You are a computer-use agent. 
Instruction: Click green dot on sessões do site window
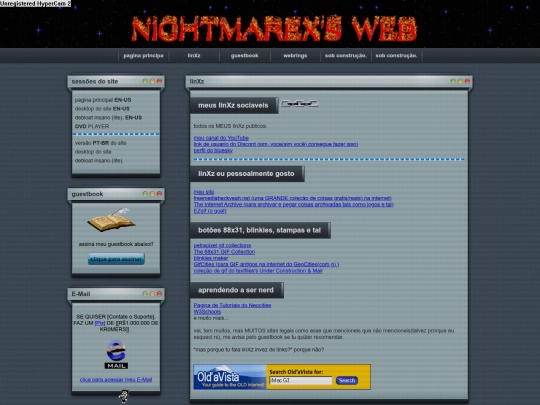(x=145, y=81)
